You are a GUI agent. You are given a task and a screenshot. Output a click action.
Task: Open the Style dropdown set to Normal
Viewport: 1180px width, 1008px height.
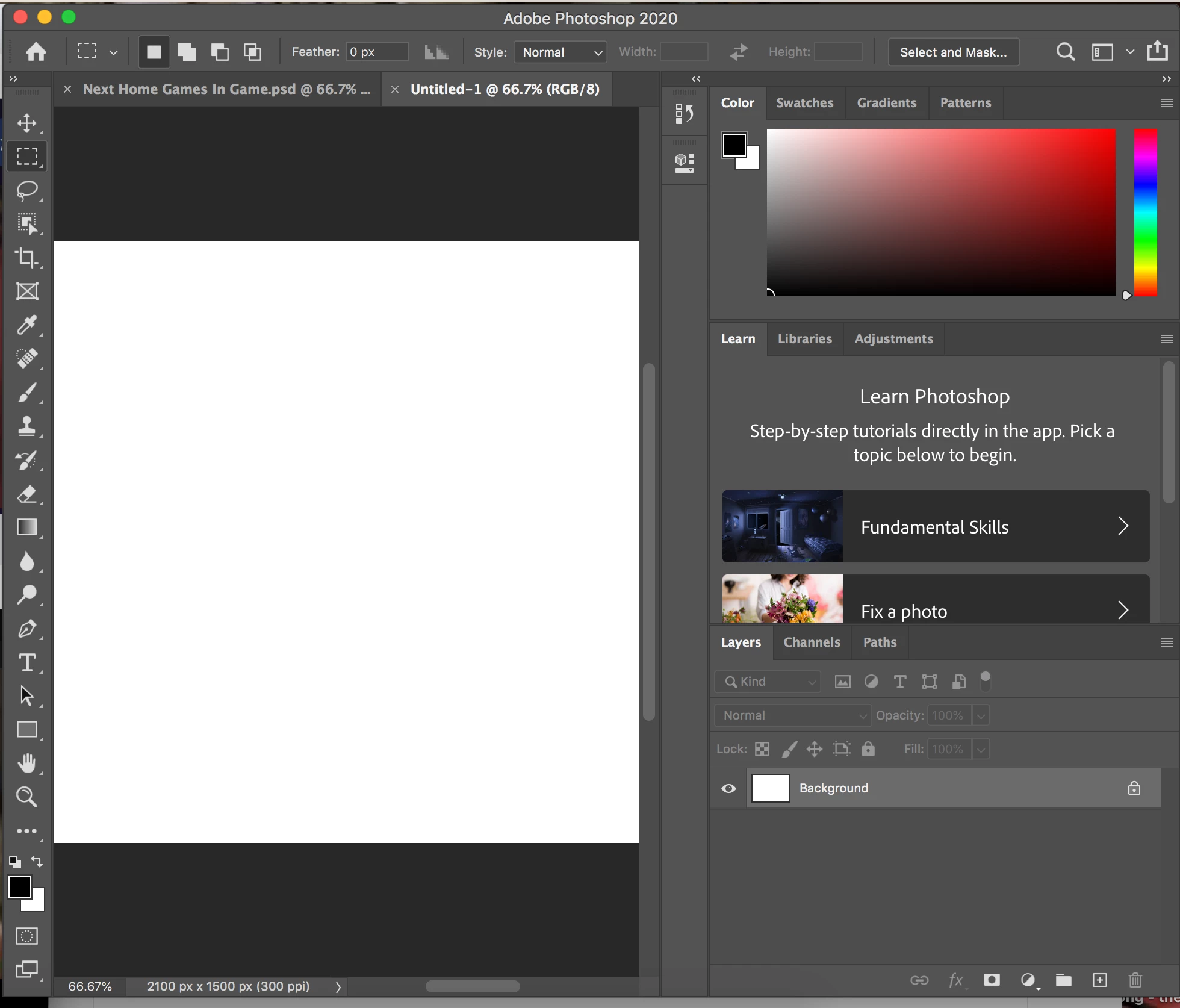560,52
